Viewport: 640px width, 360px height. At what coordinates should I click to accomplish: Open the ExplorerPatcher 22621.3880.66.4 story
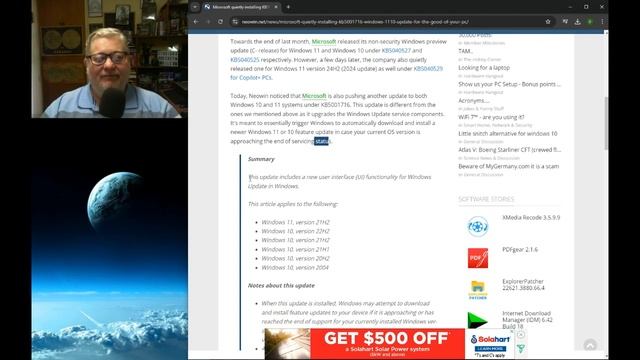point(523,284)
